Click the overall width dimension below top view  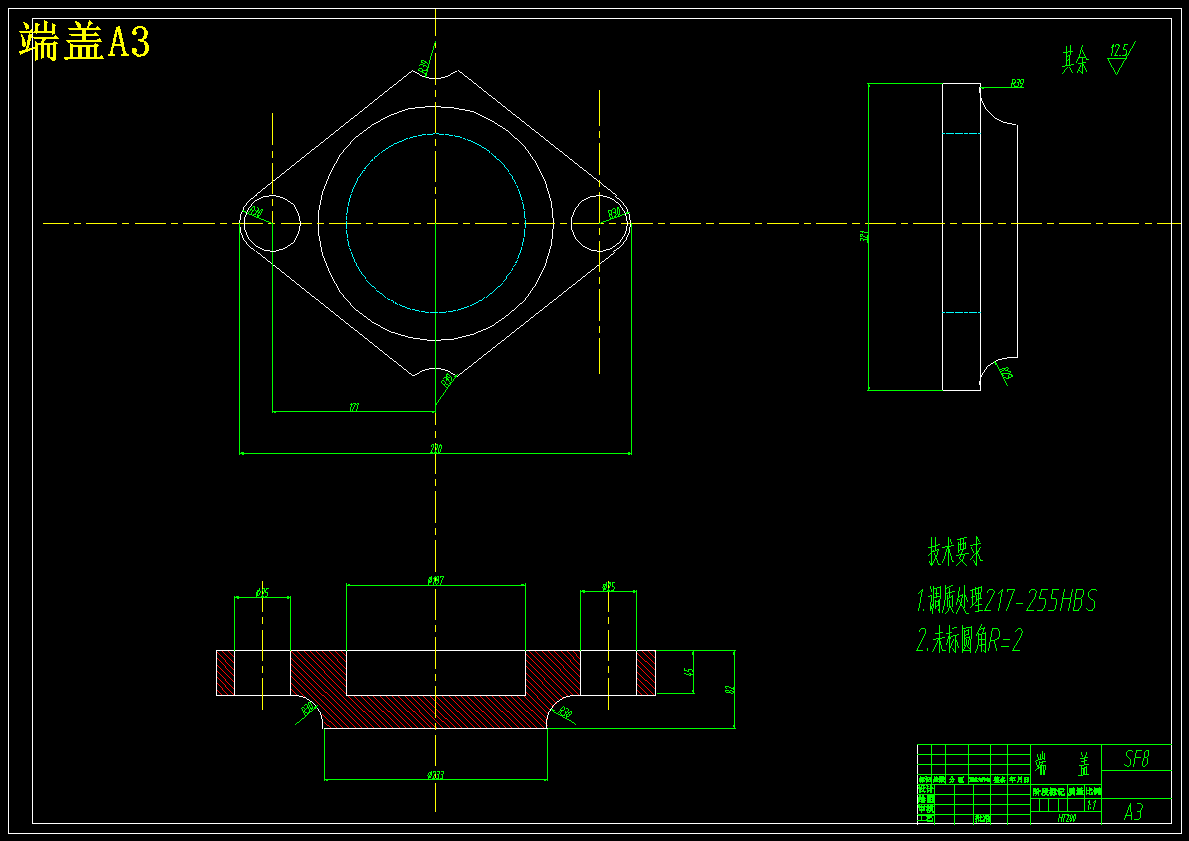[436, 449]
